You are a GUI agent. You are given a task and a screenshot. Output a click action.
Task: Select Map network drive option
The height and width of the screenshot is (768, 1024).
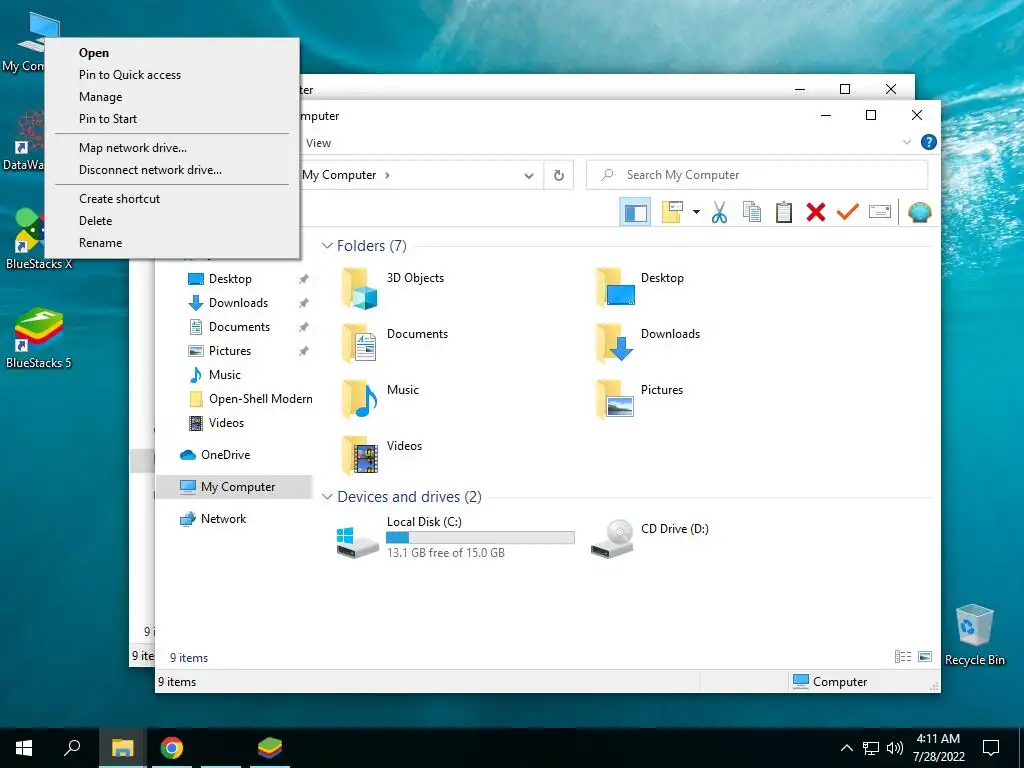pyautogui.click(x=172, y=148)
